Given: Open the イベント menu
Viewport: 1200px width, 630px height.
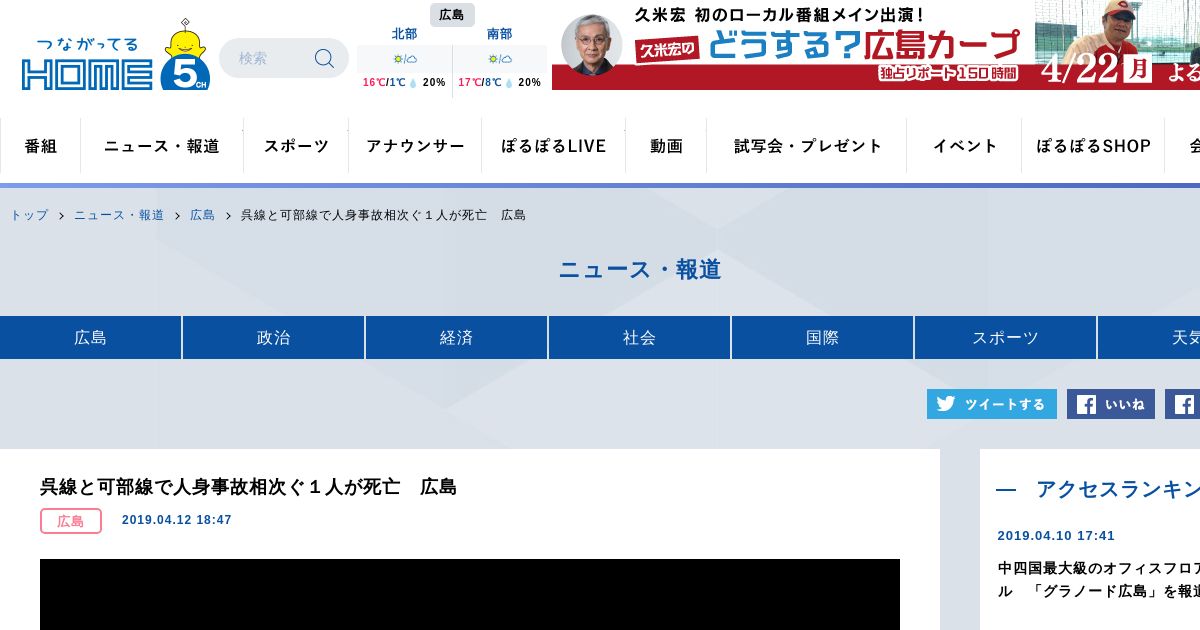Looking at the screenshot, I should (964, 146).
